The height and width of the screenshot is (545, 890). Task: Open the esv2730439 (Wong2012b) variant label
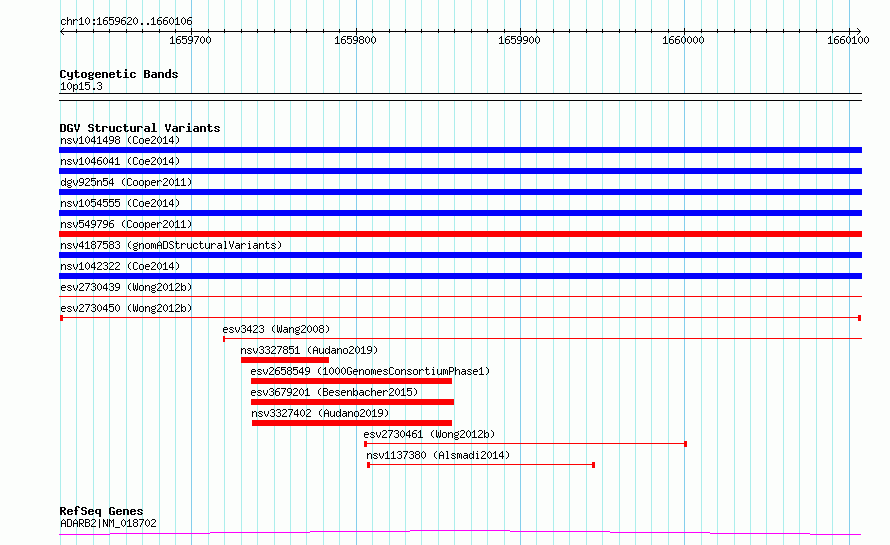tap(126, 287)
